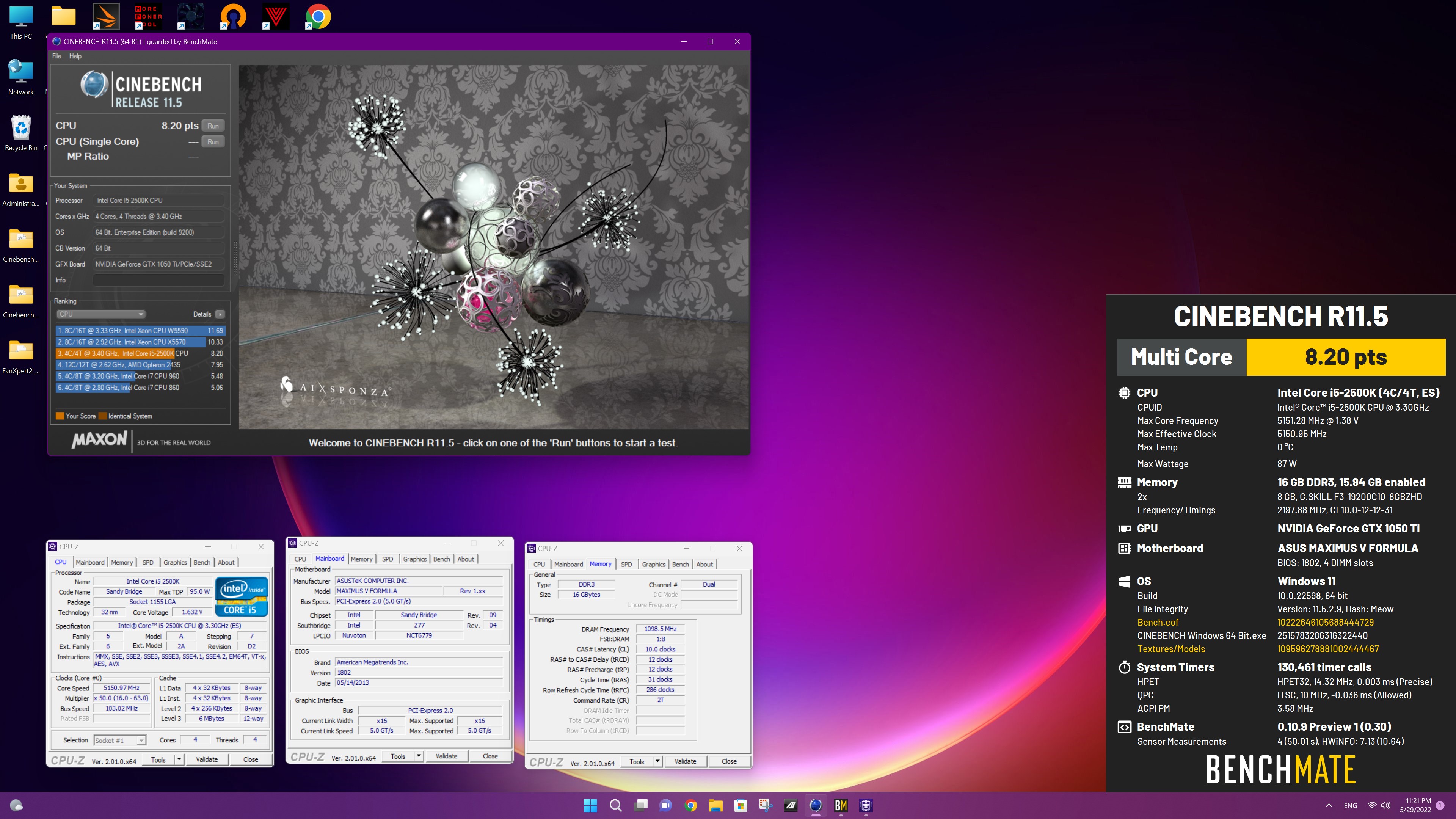The height and width of the screenshot is (819, 1456).
Task: Click Validate in CPU-Z CPU window
Action: (x=207, y=759)
